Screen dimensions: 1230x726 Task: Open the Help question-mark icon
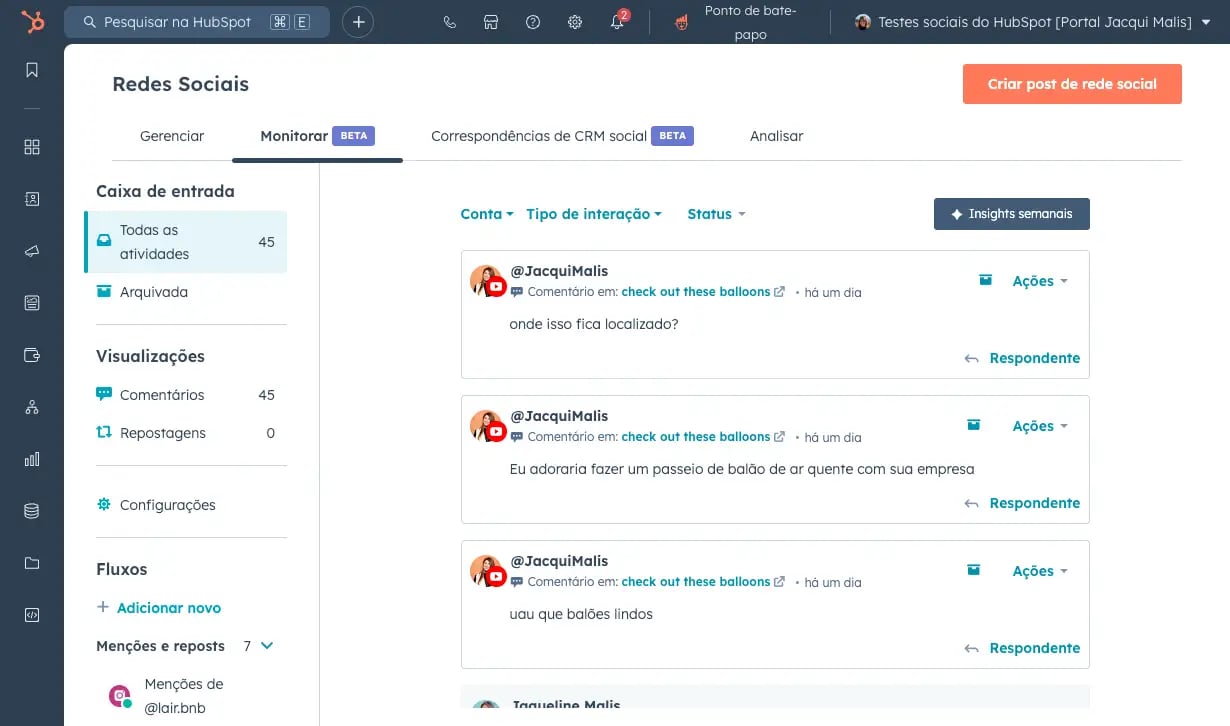click(x=532, y=21)
